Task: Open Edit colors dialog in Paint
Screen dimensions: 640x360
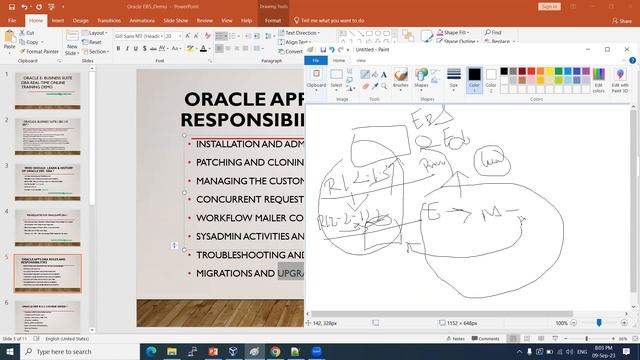Action: tap(598, 81)
